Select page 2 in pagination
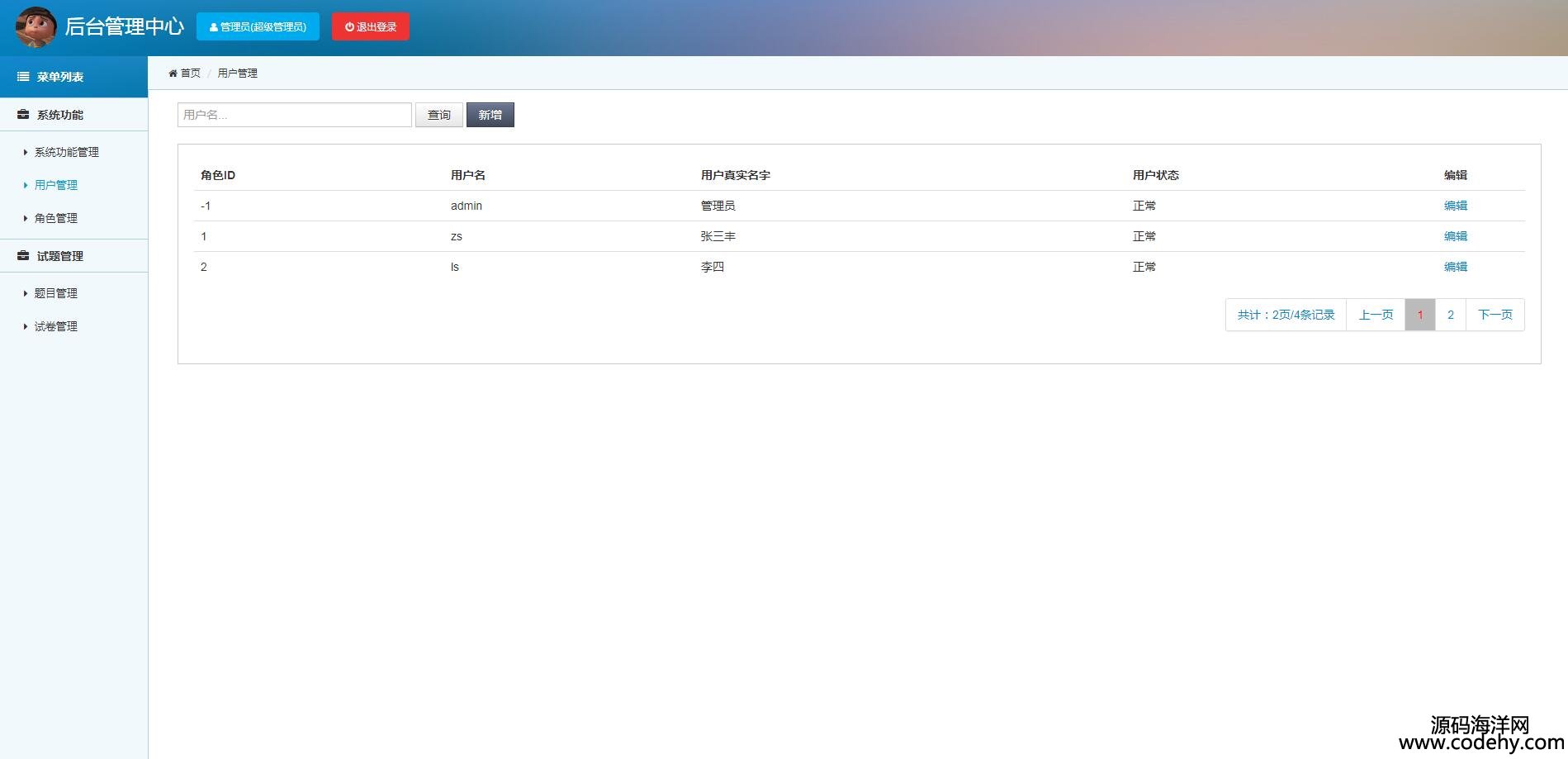1568x759 pixels. [1451, 315]
